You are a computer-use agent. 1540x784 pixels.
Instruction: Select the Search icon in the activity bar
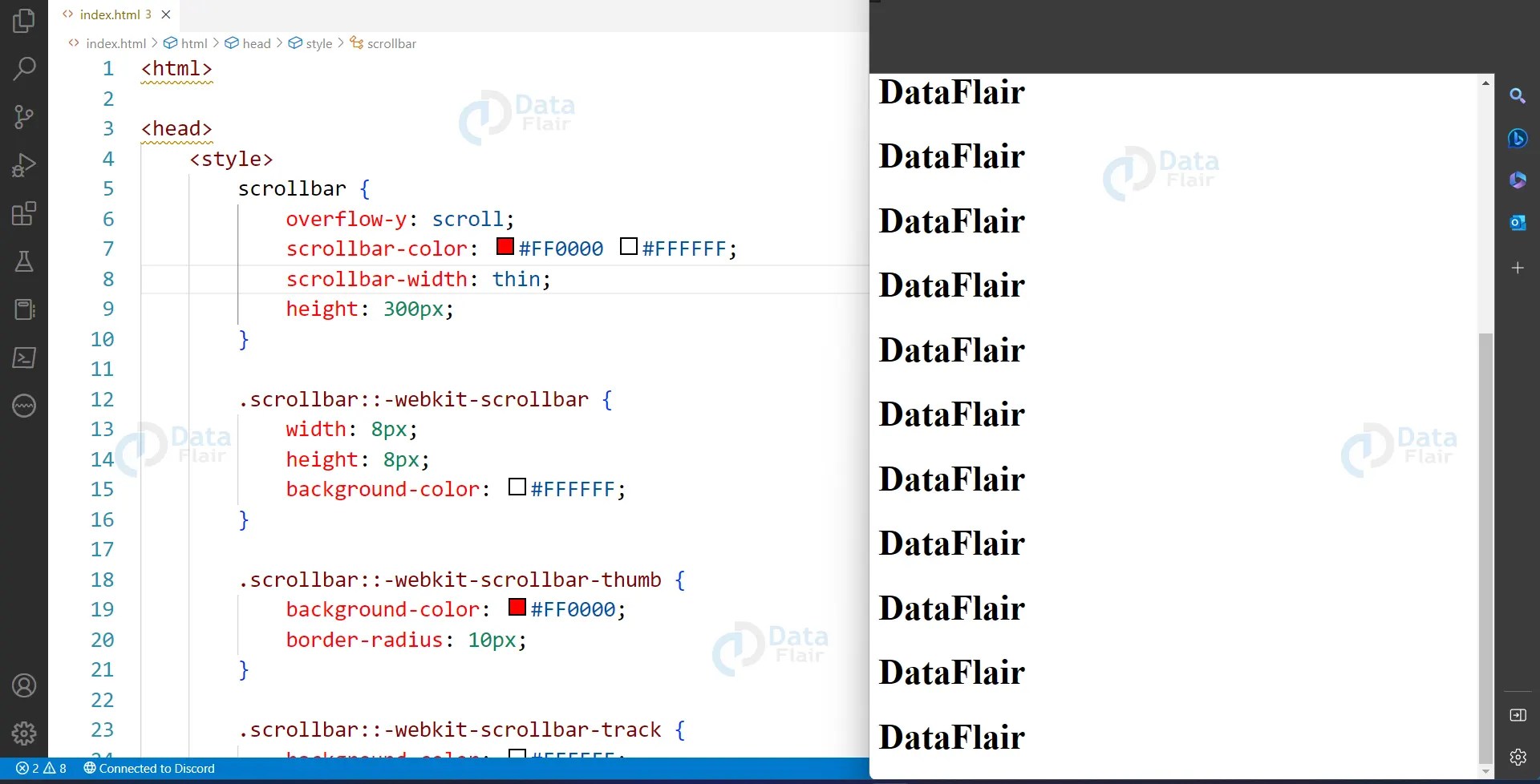pos(24,69)
